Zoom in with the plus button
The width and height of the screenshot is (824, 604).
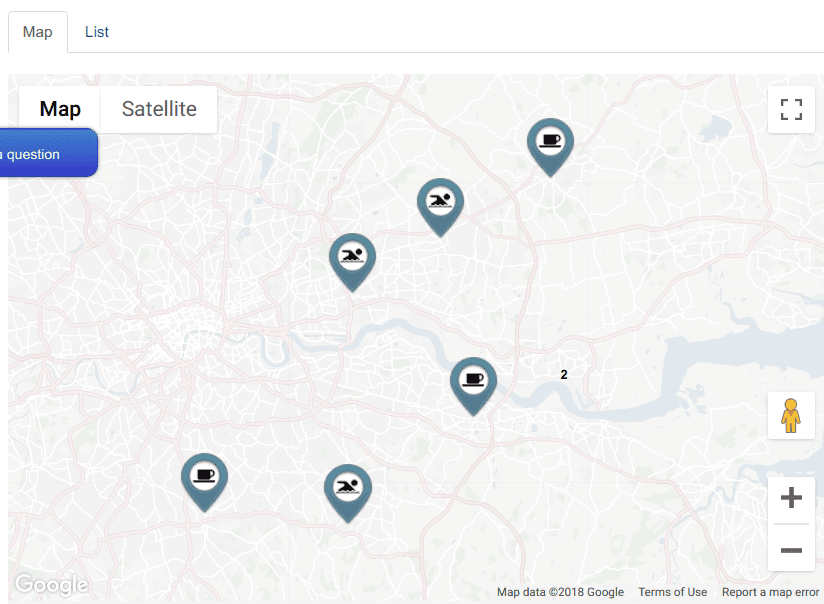click(x=791, y=498)
